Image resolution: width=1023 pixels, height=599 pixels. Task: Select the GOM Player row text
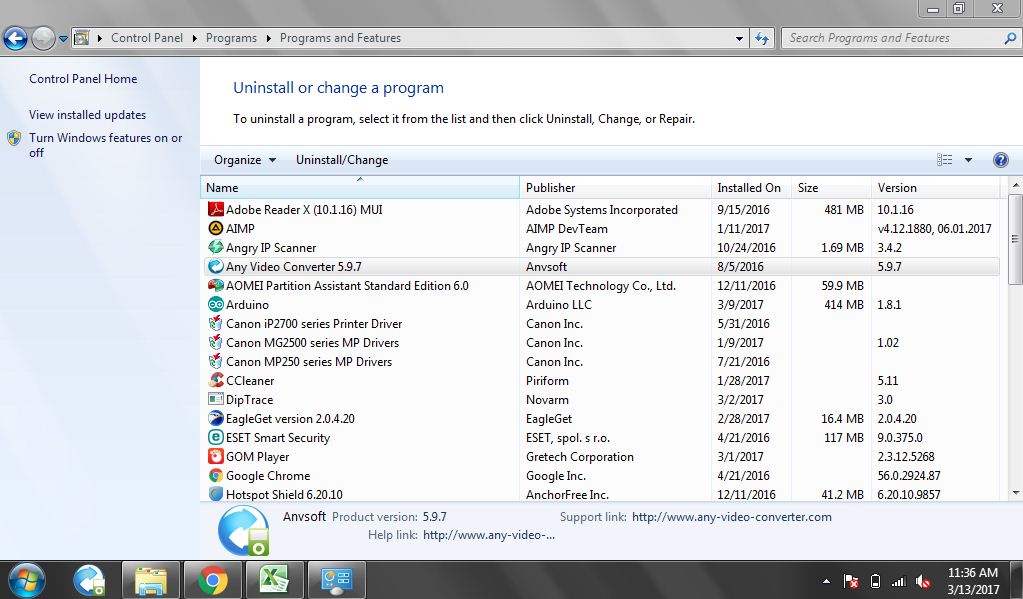pos(257,457)
